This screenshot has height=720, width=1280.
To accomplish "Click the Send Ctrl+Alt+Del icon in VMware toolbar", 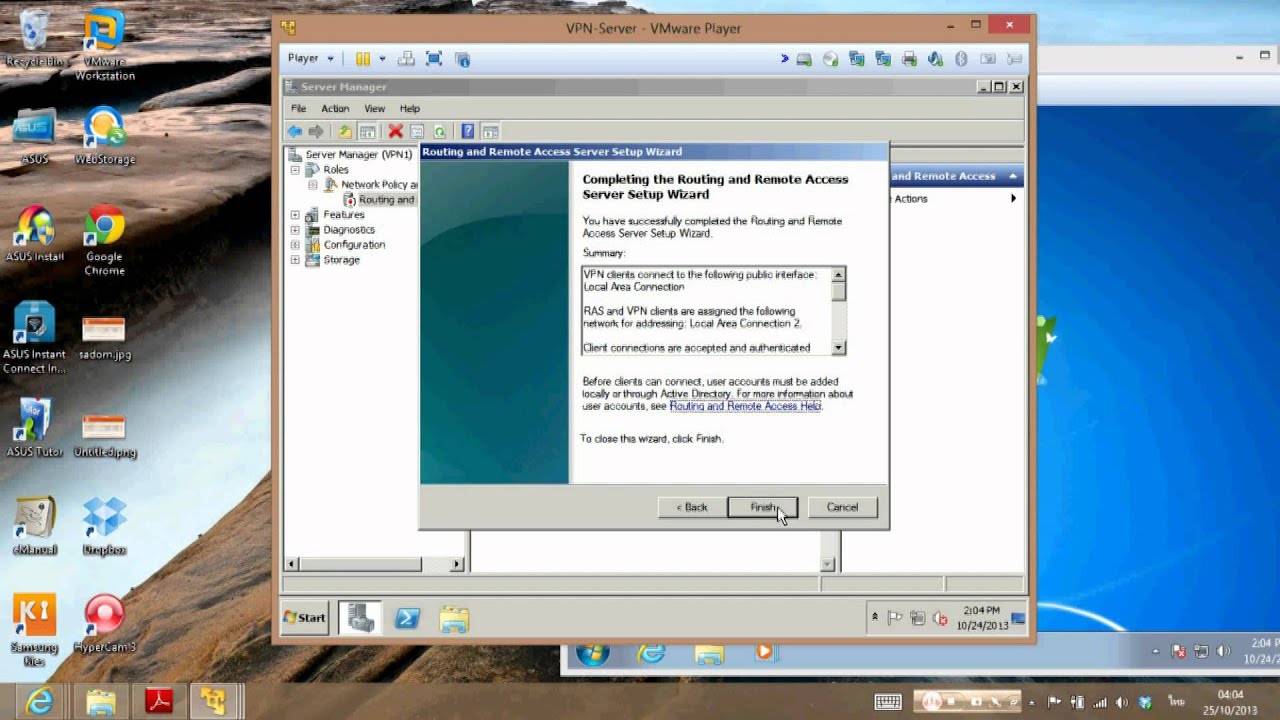I will [406, 59].
